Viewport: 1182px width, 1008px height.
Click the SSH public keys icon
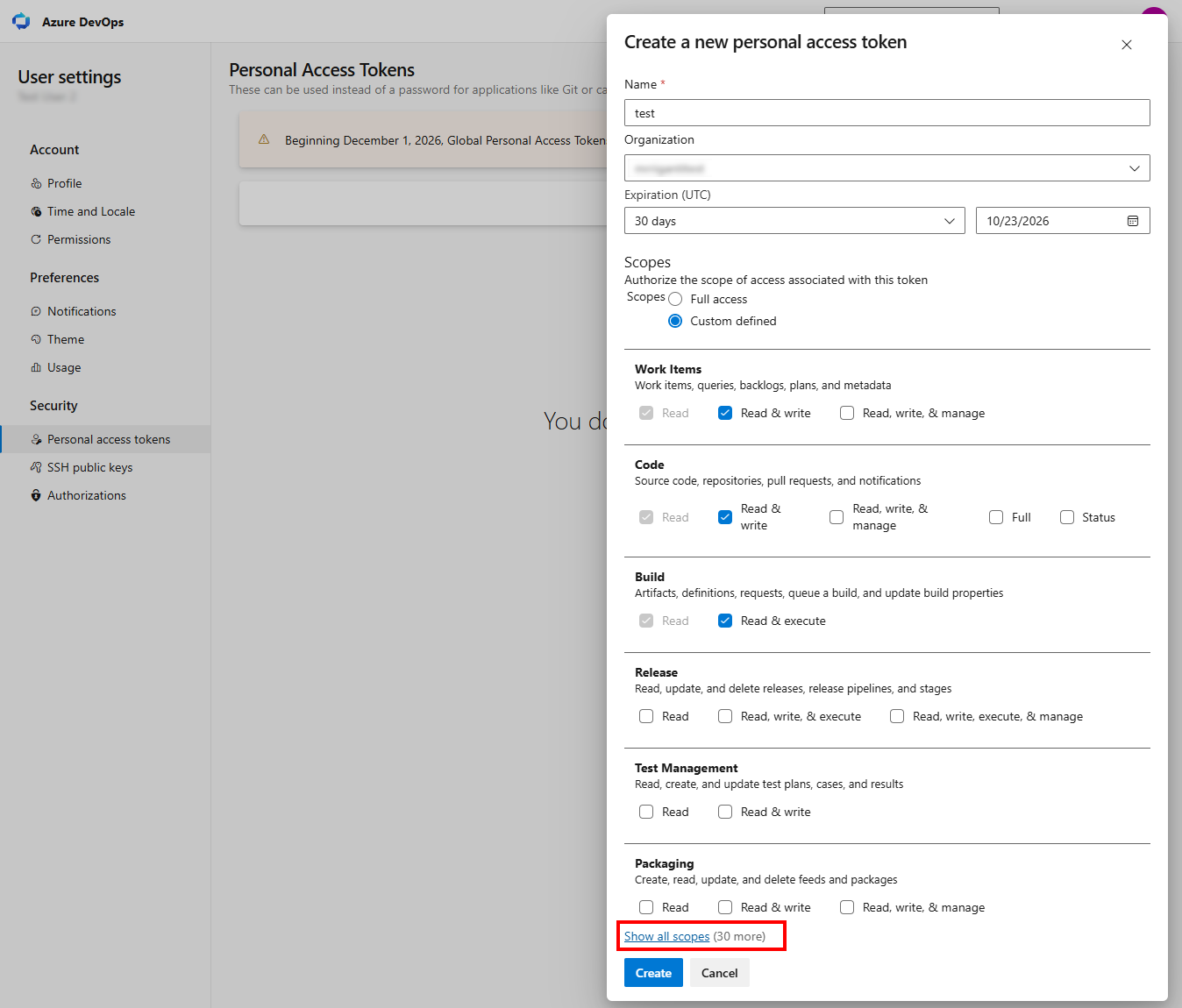(x=36, y=467)
